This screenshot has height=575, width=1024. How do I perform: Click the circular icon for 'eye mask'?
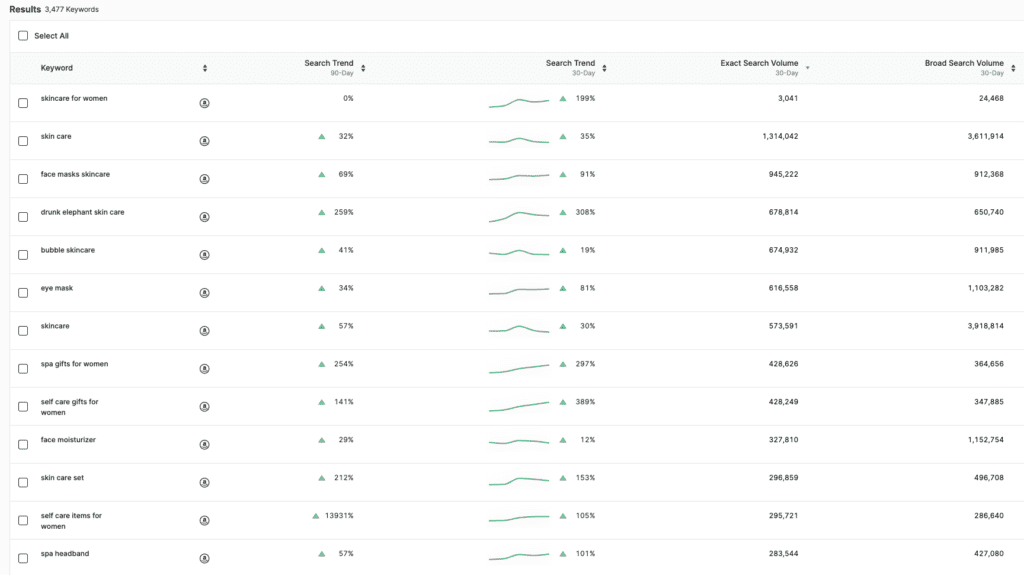tap(204, 293)
